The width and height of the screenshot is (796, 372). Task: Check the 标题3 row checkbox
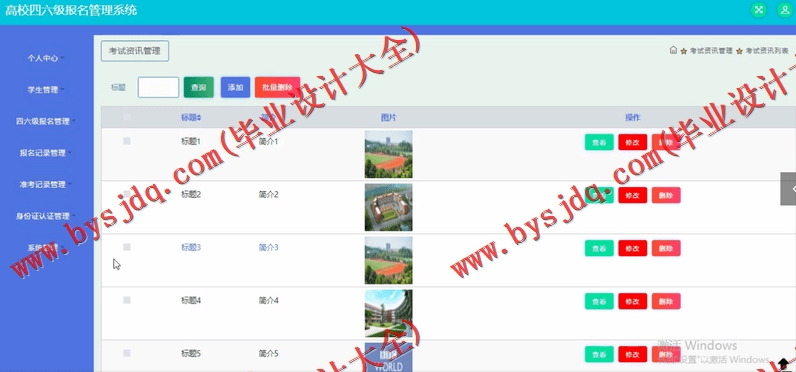127,247
